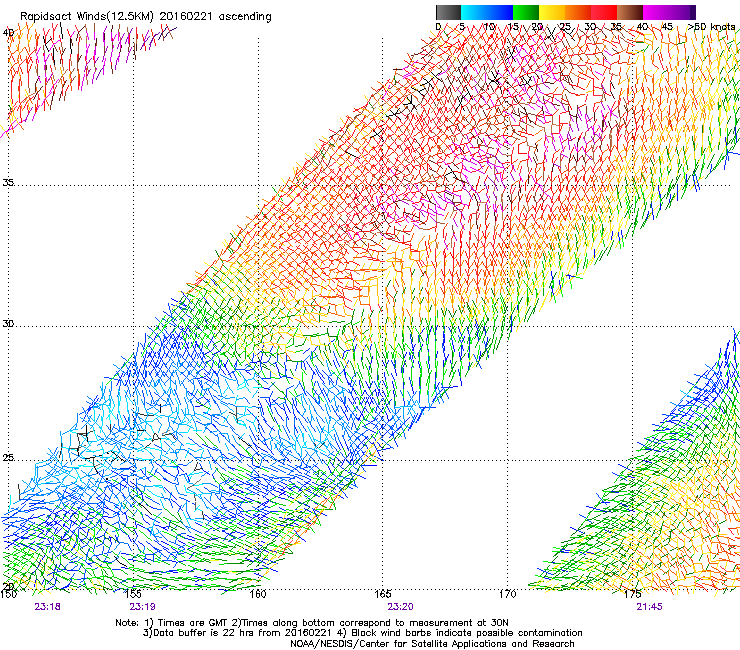
Task: Click the brown 35-40 knots legend segment
Action: pyautogui.click(x=630, y=12)
